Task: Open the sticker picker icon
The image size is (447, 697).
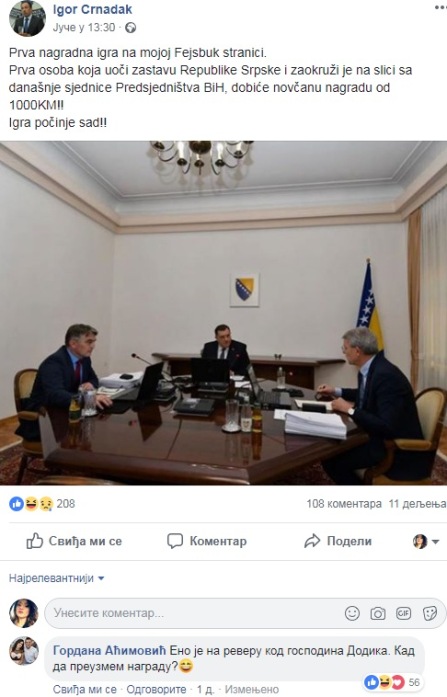Action: tap(429, 613)
